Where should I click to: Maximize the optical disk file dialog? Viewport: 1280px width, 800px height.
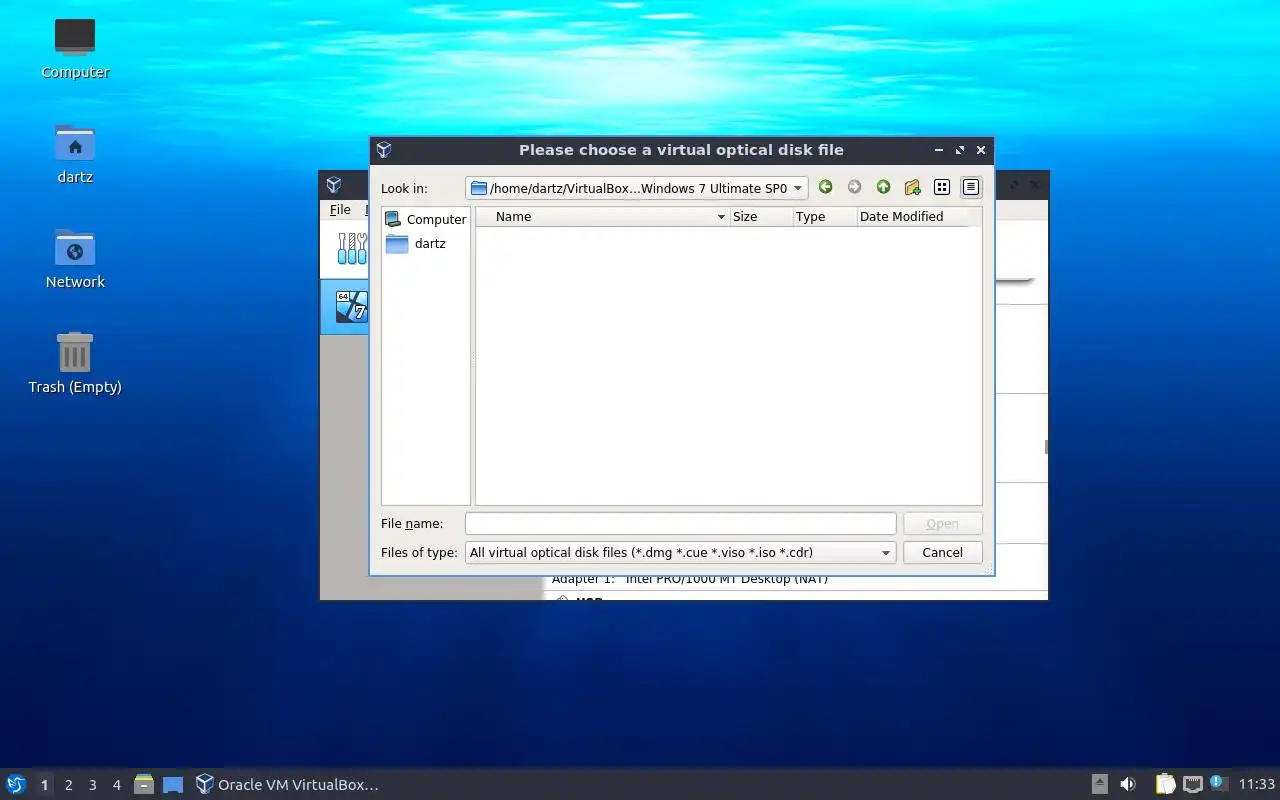960,150
